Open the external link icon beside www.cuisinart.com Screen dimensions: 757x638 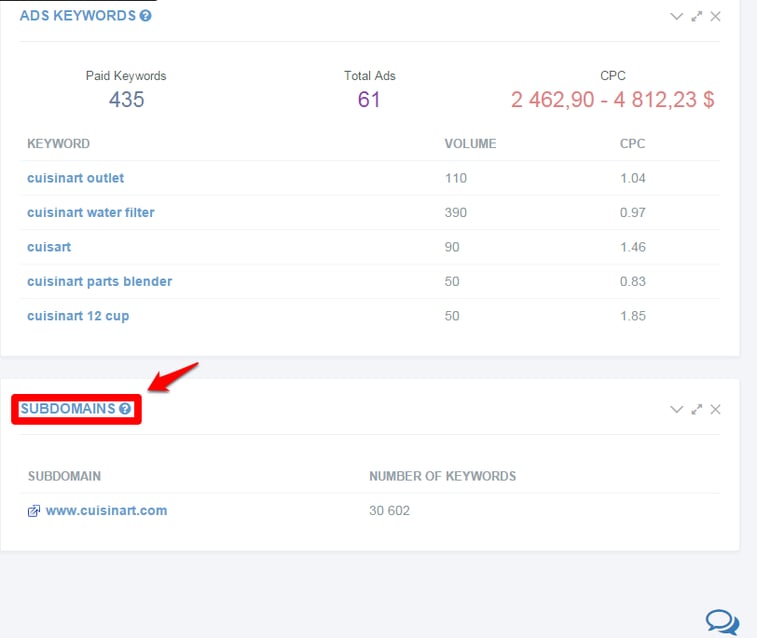34,511
